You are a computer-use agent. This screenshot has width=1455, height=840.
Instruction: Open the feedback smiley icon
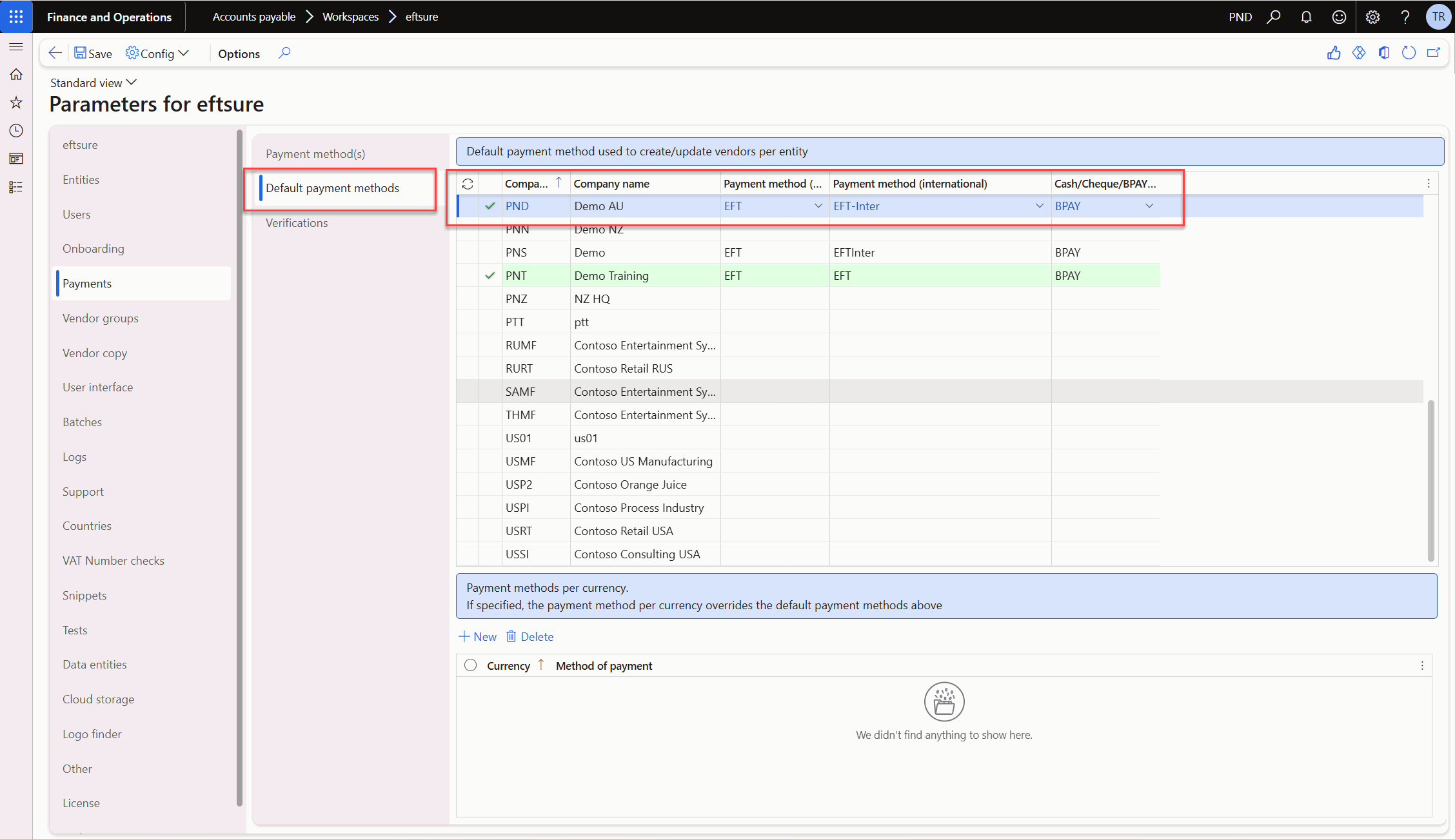1339,17
